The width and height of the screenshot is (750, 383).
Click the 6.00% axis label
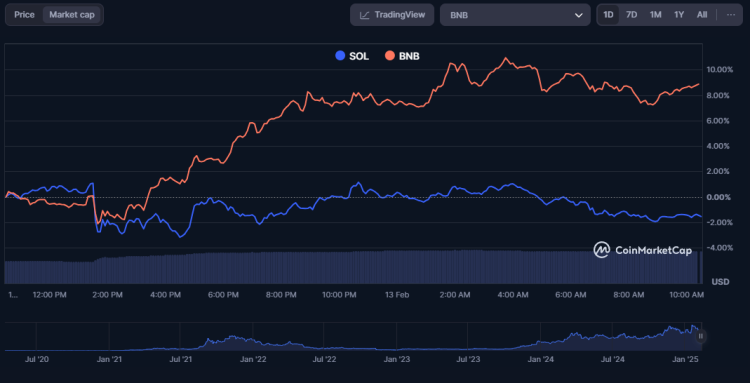tap(717, 121)
